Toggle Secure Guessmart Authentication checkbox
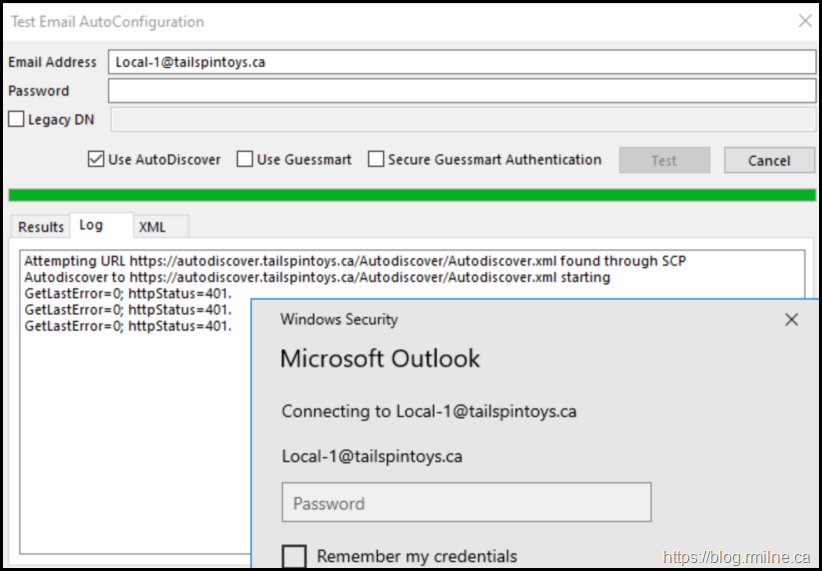This screenshot has width=822, height=571. [x=376, y=159]
